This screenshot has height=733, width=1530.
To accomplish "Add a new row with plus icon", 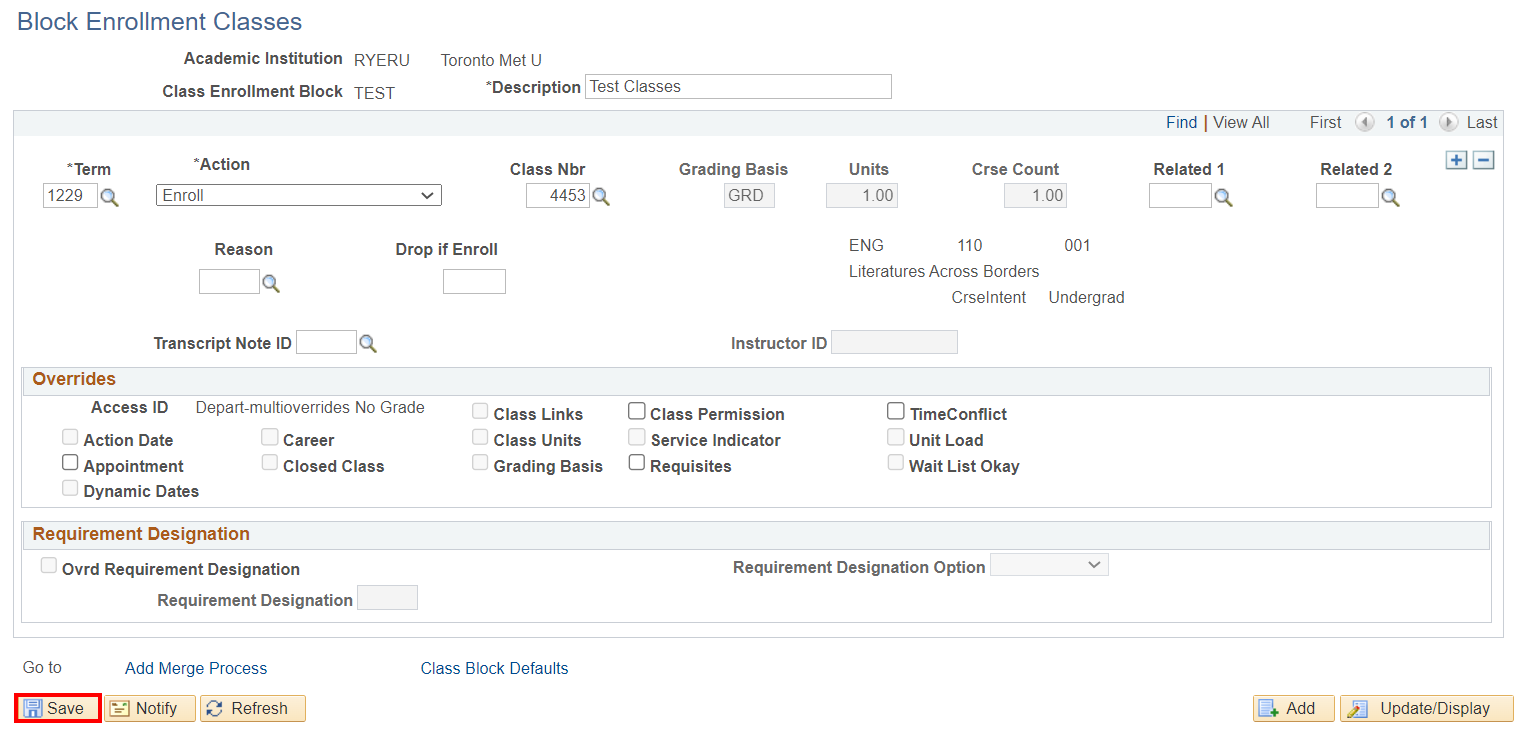I will pyautogui.click(x=1457, y=161).
